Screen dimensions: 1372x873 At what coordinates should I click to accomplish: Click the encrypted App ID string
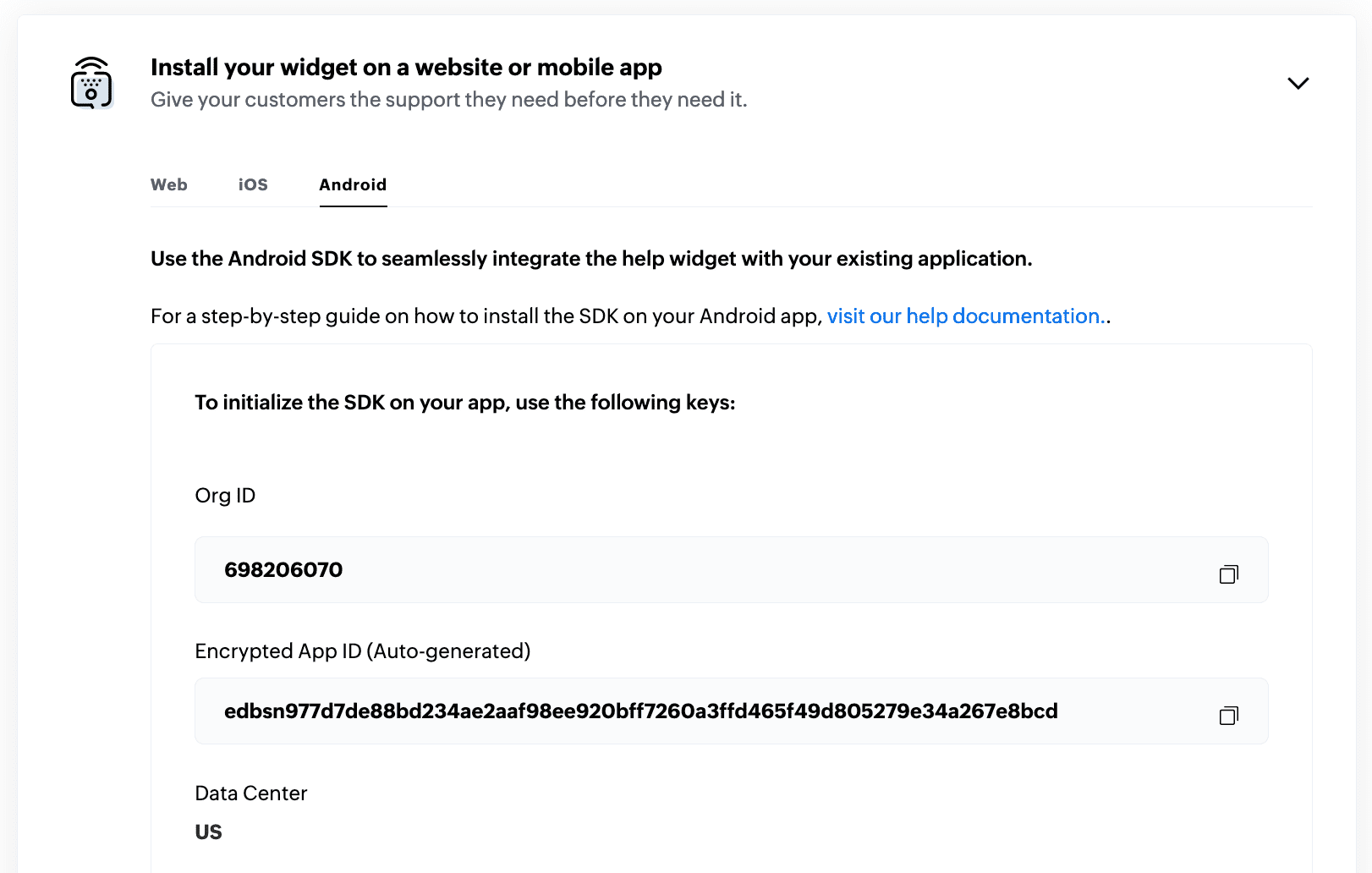coord(640,711)
